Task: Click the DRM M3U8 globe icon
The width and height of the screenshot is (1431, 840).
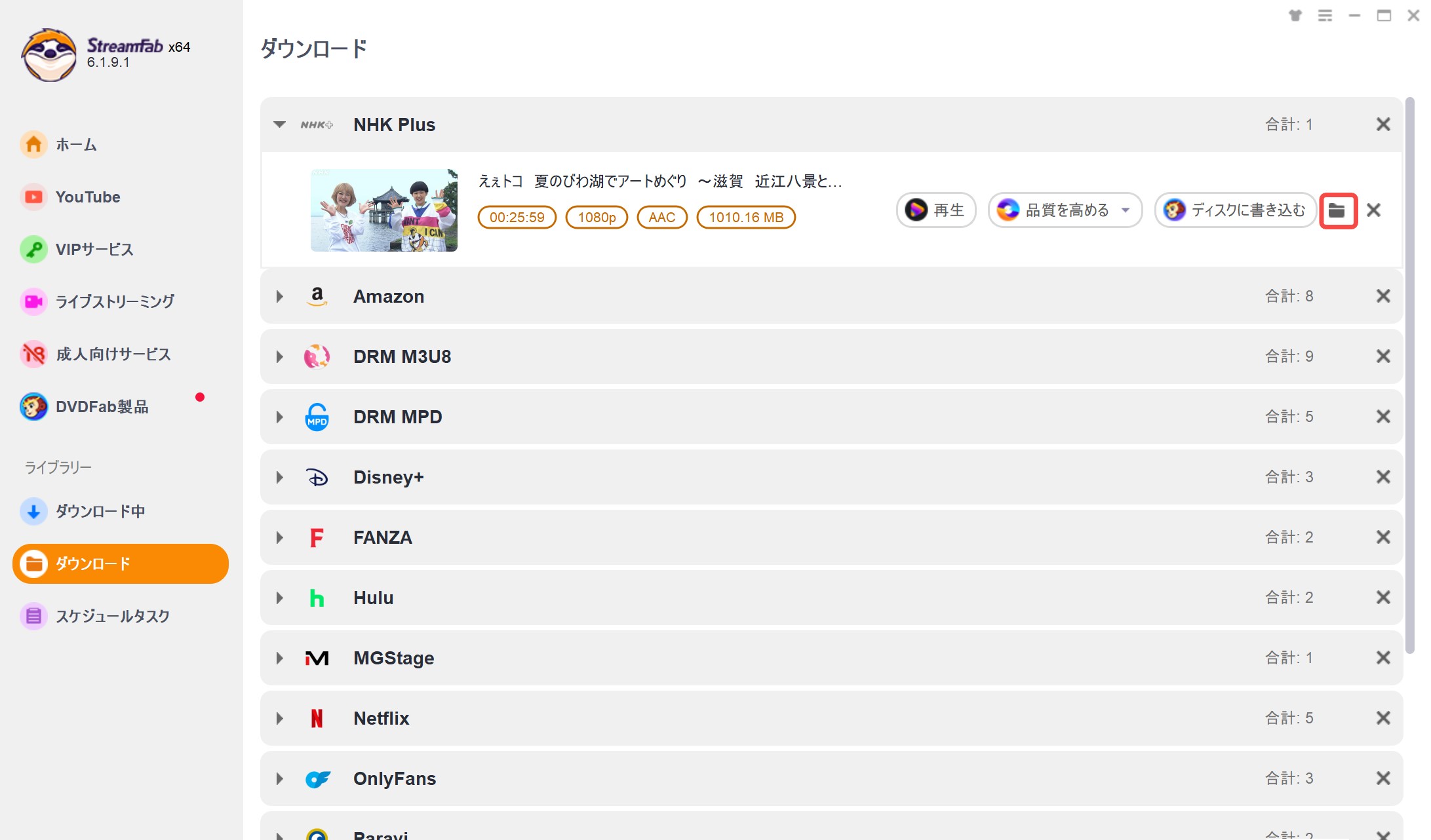Action: click(317, 356)
